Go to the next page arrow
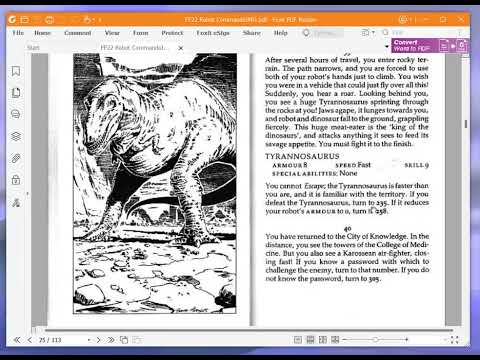 coord(98,340)
